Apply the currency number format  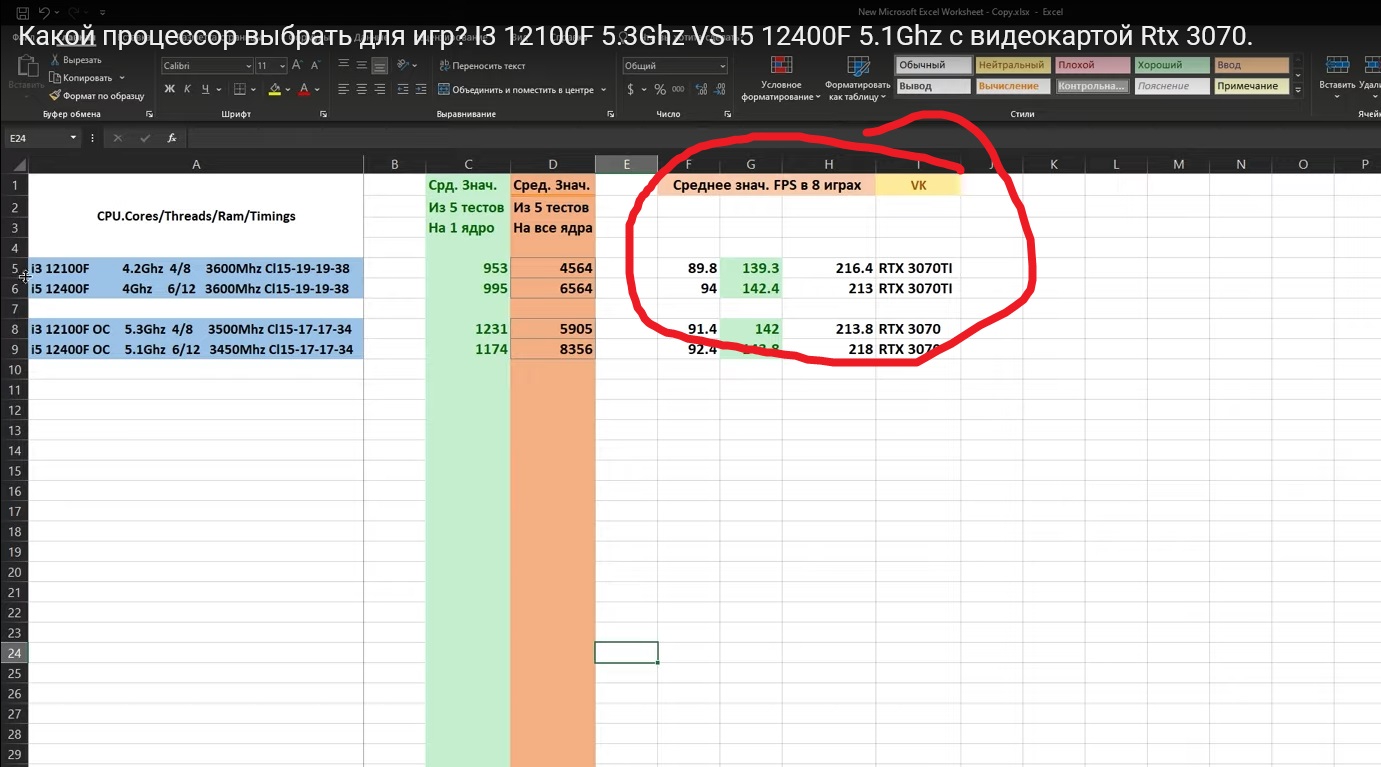click(630, 89)
